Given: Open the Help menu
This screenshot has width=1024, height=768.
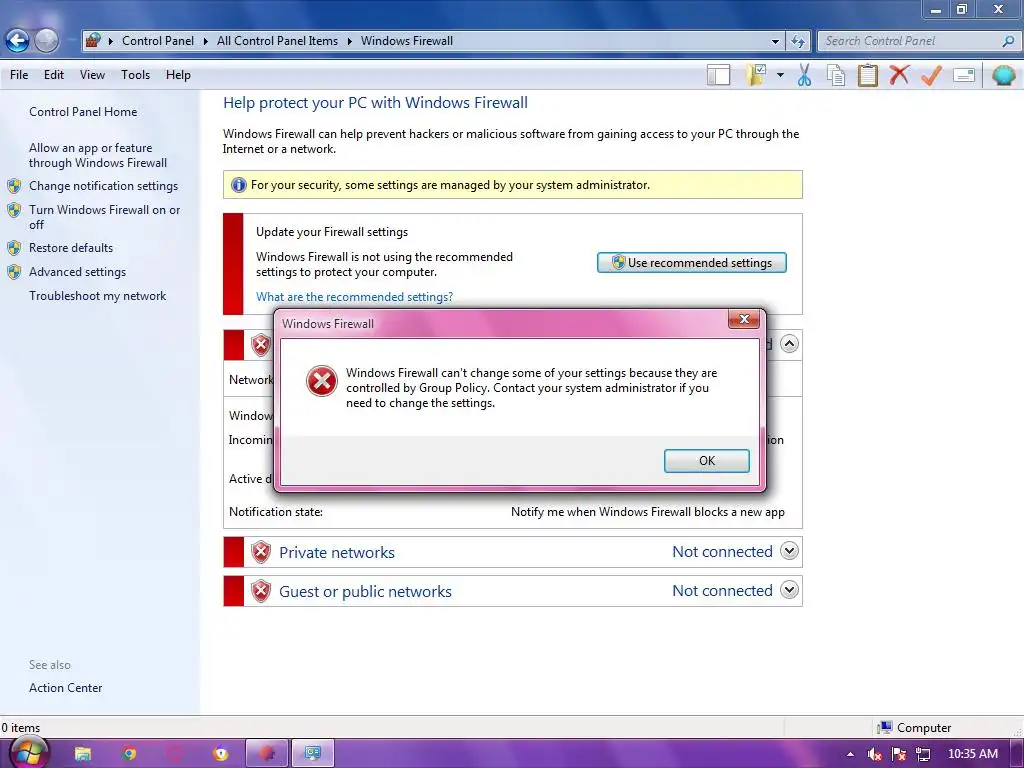Looking at the screenshot, I should click(178, 75).
